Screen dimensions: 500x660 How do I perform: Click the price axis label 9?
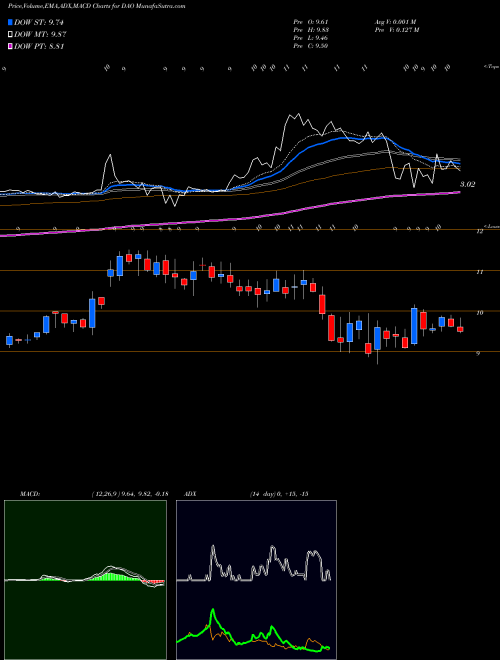click(x=478, y=354)
